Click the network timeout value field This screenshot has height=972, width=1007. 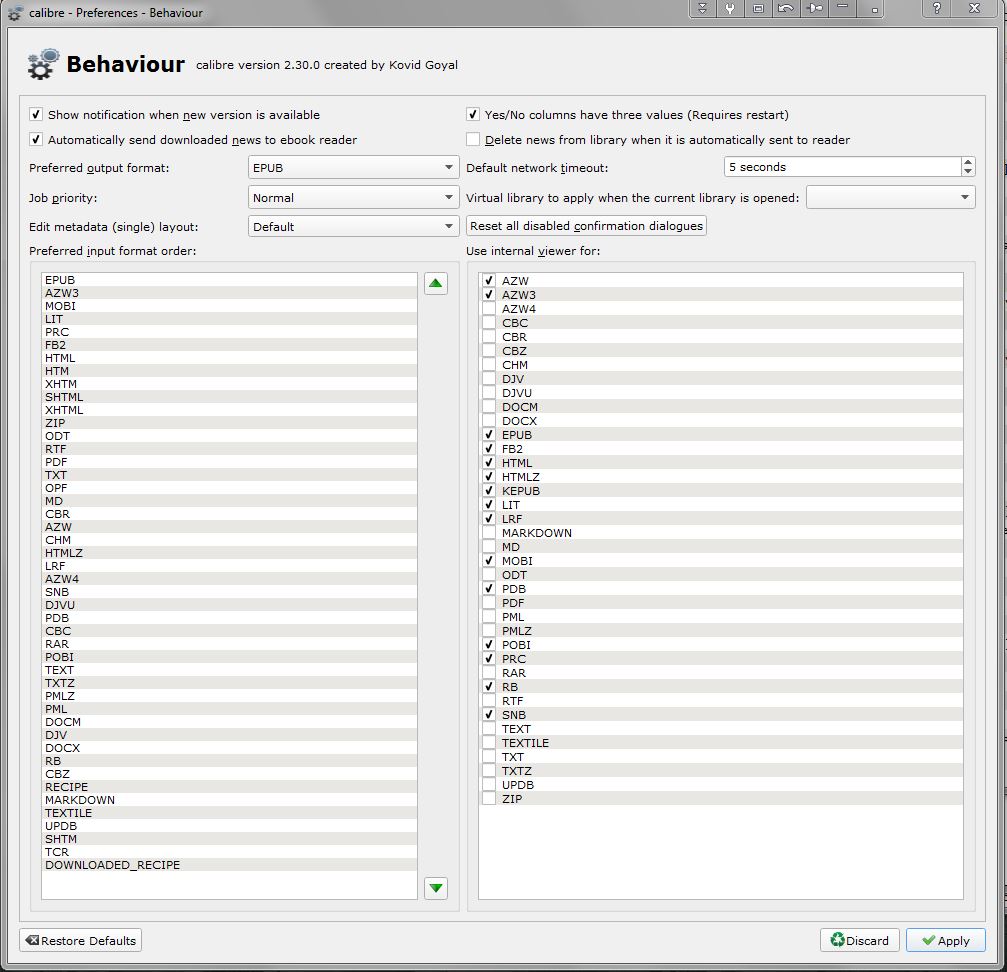(x=842, y=167)
